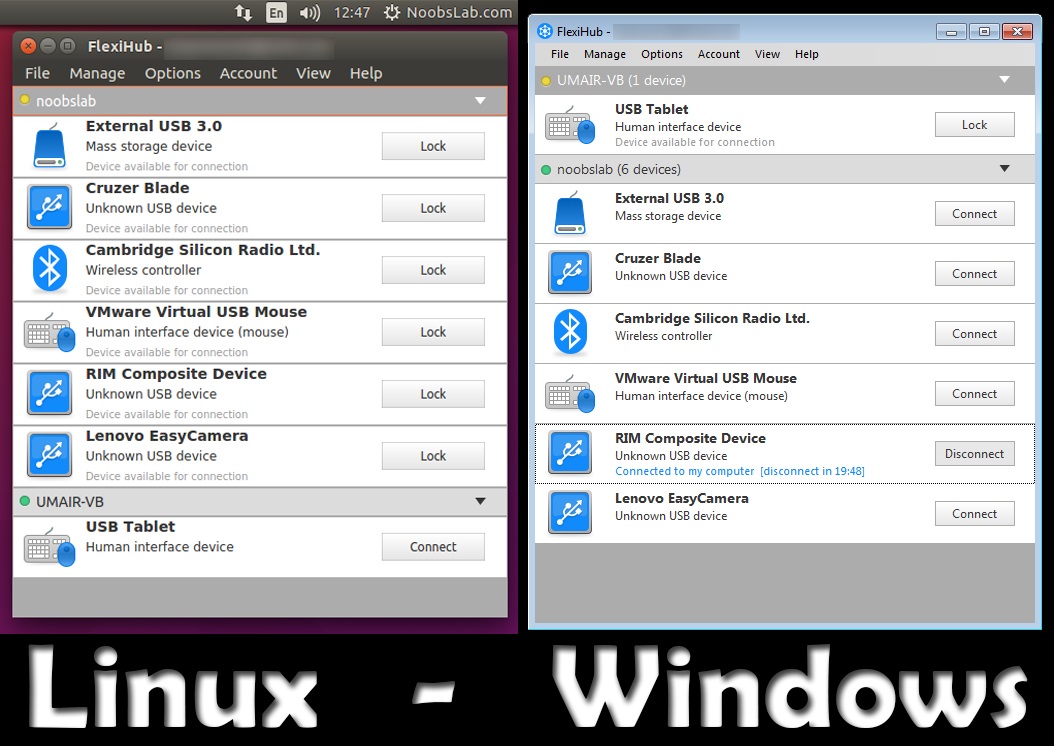Click VMware Virtual USB Mouse icon in Windows window
The image size is (1054, 746).
coord(570,393)
